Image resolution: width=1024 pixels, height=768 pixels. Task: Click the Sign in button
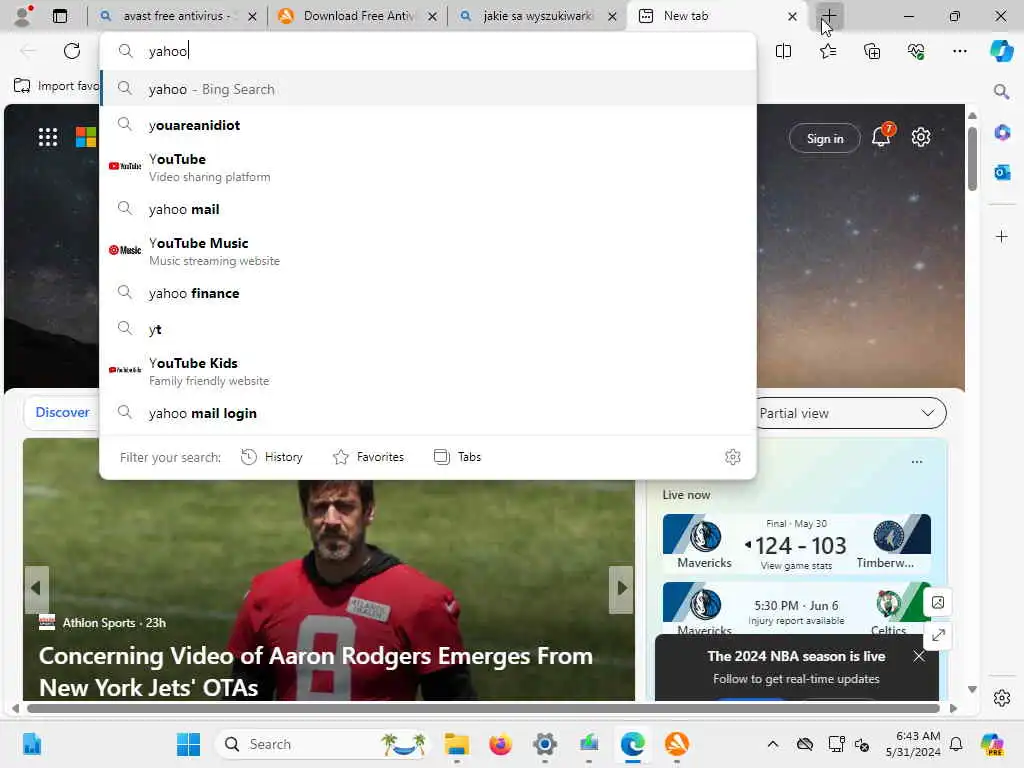tap(825, 138)
